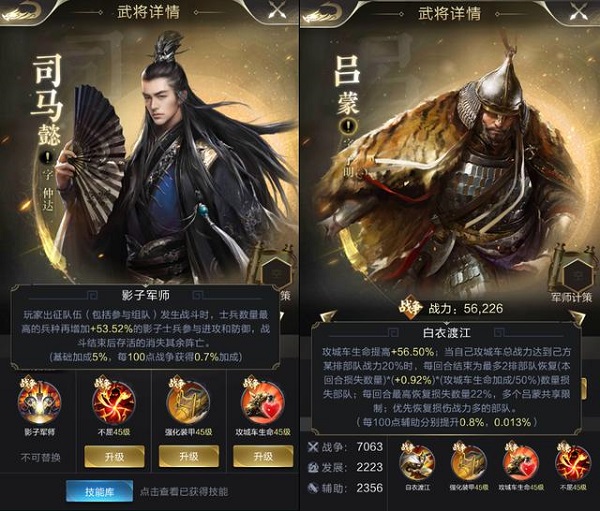The height and width of the screenshot is (511, 600).
Task: Open Lü Meng's 军师计策 hexagon slot
Action: 578,275
